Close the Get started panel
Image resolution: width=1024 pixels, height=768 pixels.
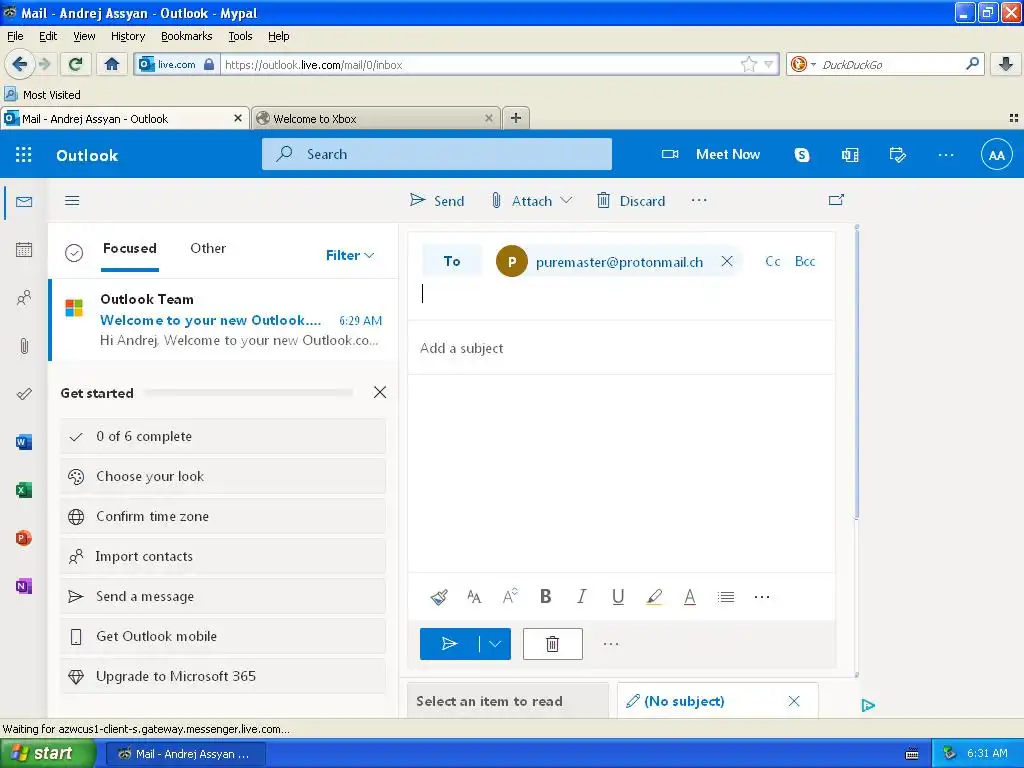[x=379, y=392]
